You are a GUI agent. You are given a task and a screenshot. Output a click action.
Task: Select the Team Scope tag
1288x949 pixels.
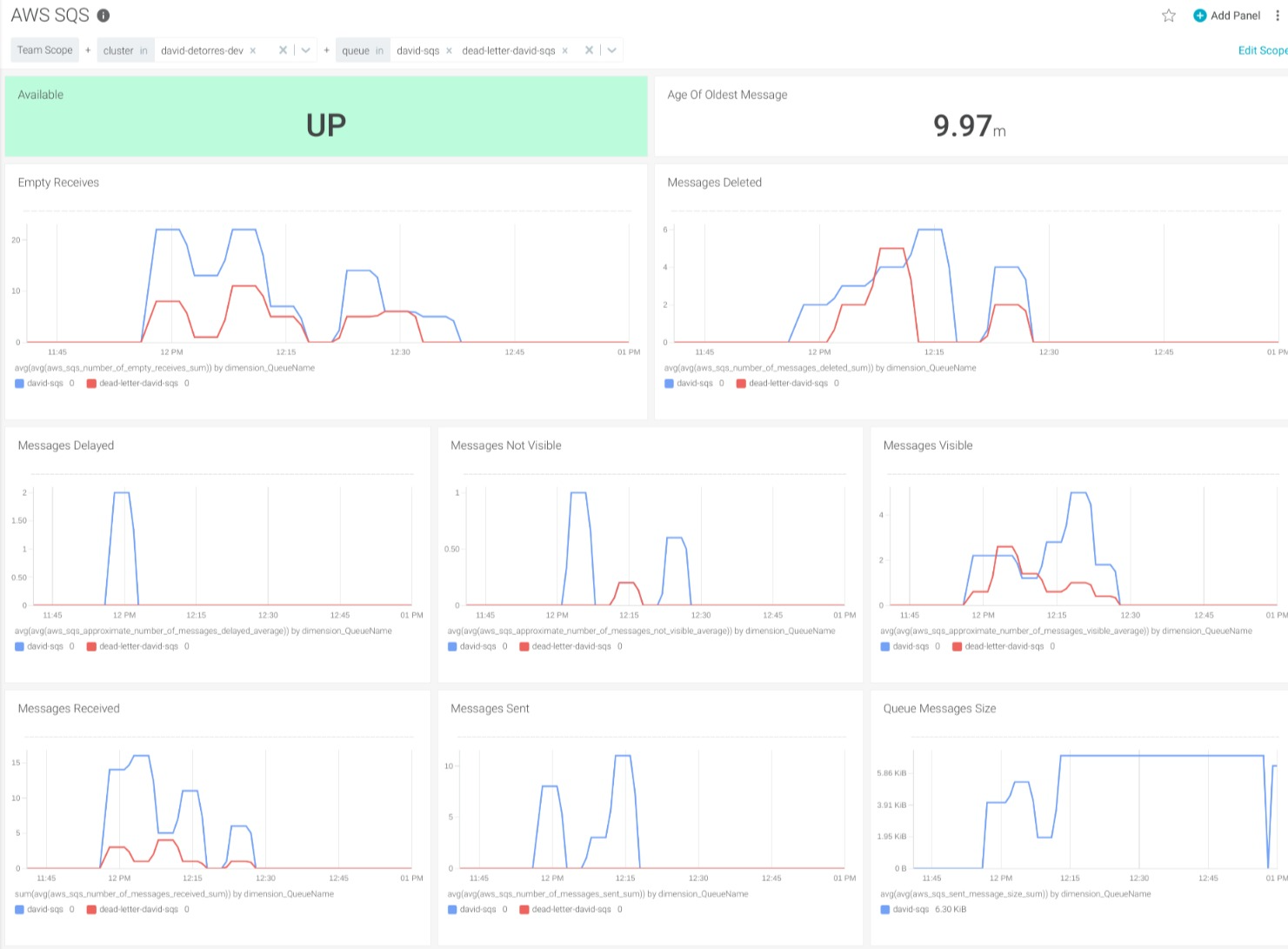(45, 50)
